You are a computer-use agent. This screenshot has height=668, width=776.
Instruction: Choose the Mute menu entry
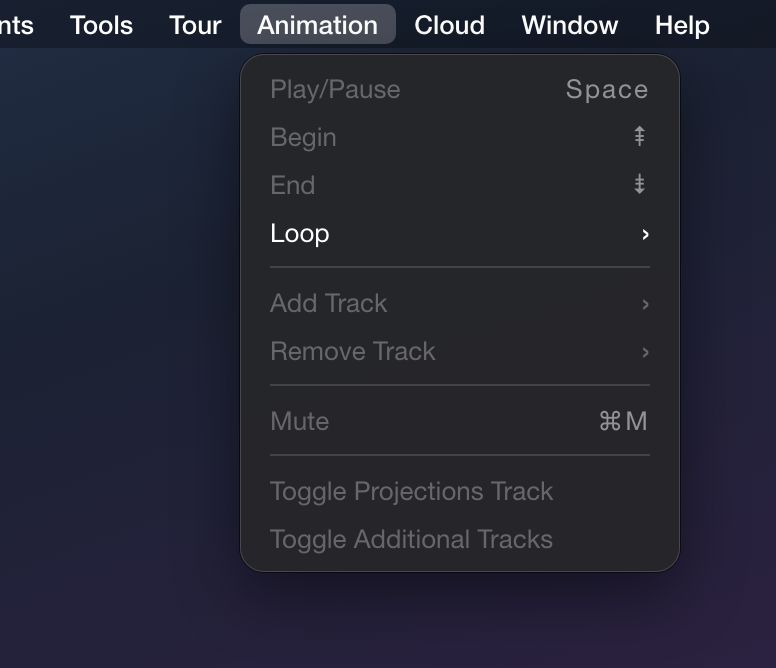pyautogui.click(x=460, y=422)
